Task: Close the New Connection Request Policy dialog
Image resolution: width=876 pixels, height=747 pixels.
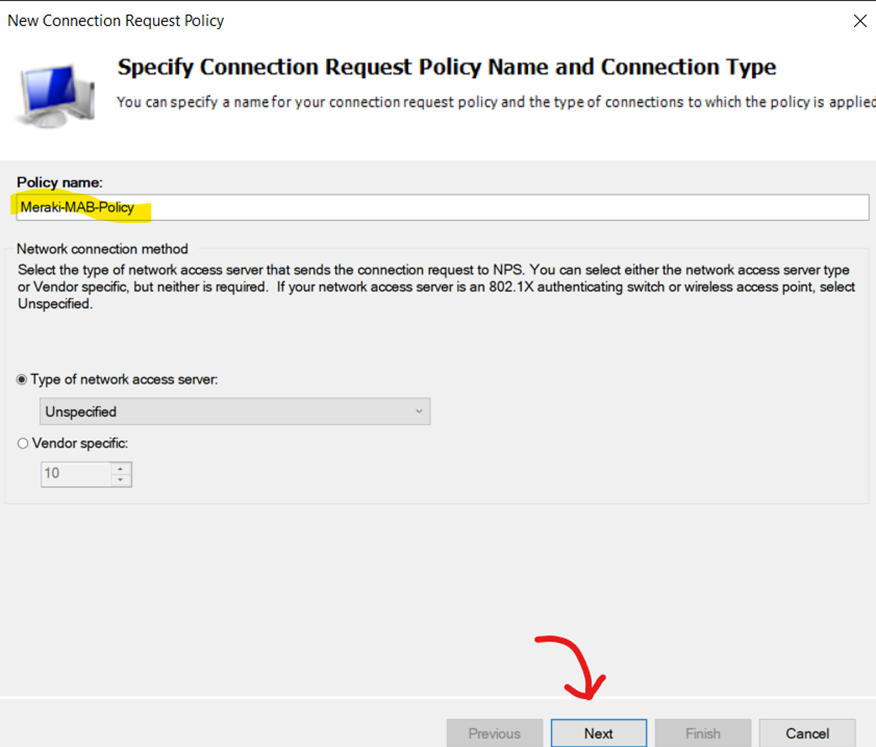Action: click(x=860, y=21)
